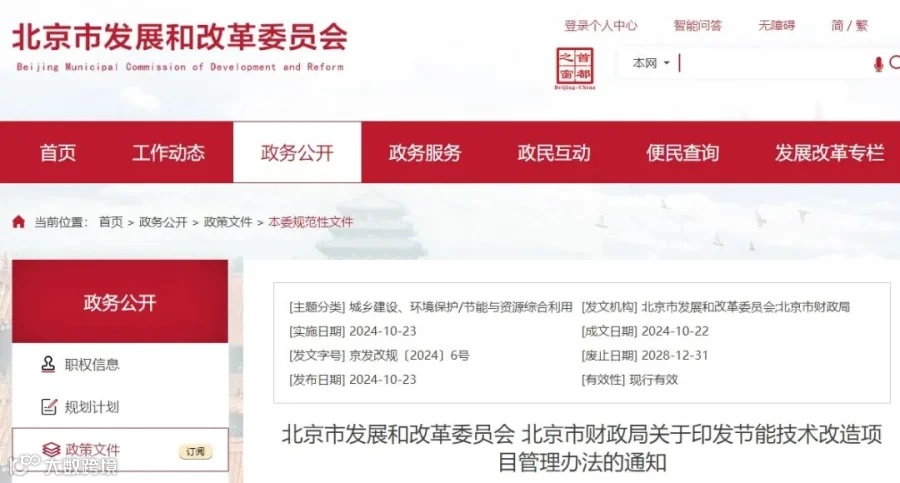Open the 便民查询 navigation tab

[682, 153]
